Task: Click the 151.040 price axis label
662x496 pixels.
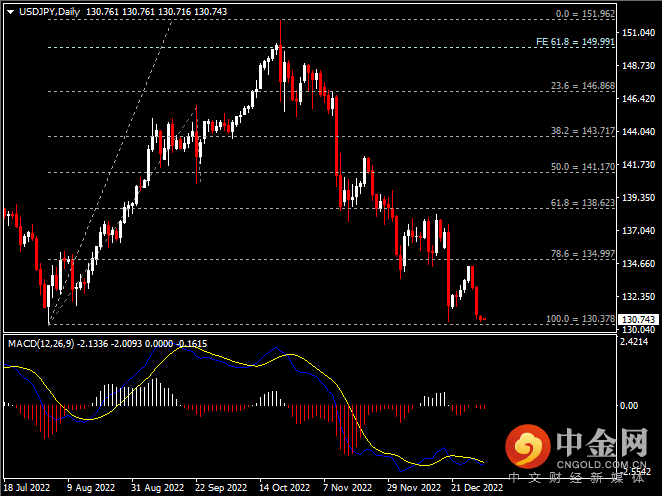Action: tap(638, 33)
